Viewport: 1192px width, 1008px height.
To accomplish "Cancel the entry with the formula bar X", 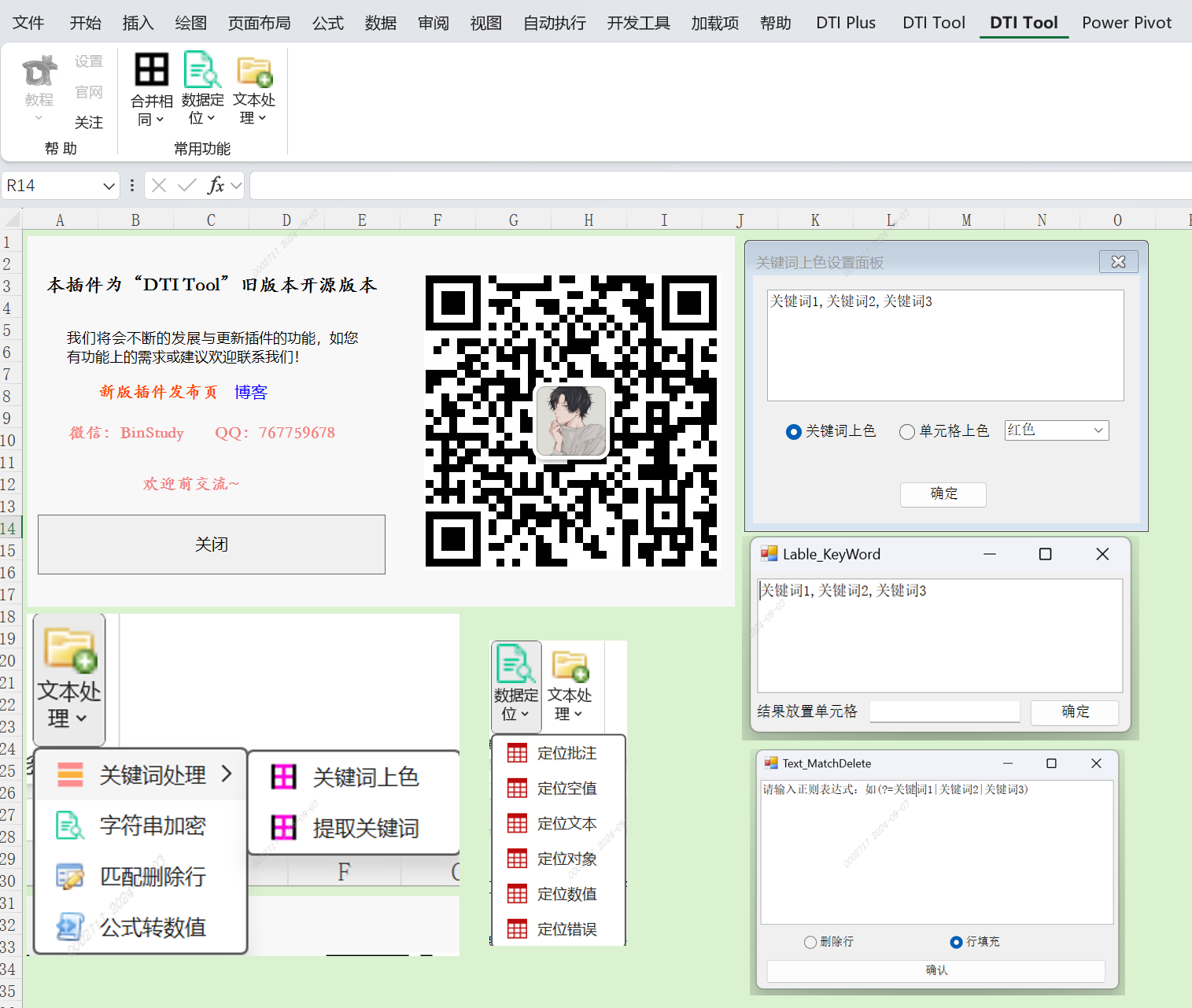I will tap(159, 186).
